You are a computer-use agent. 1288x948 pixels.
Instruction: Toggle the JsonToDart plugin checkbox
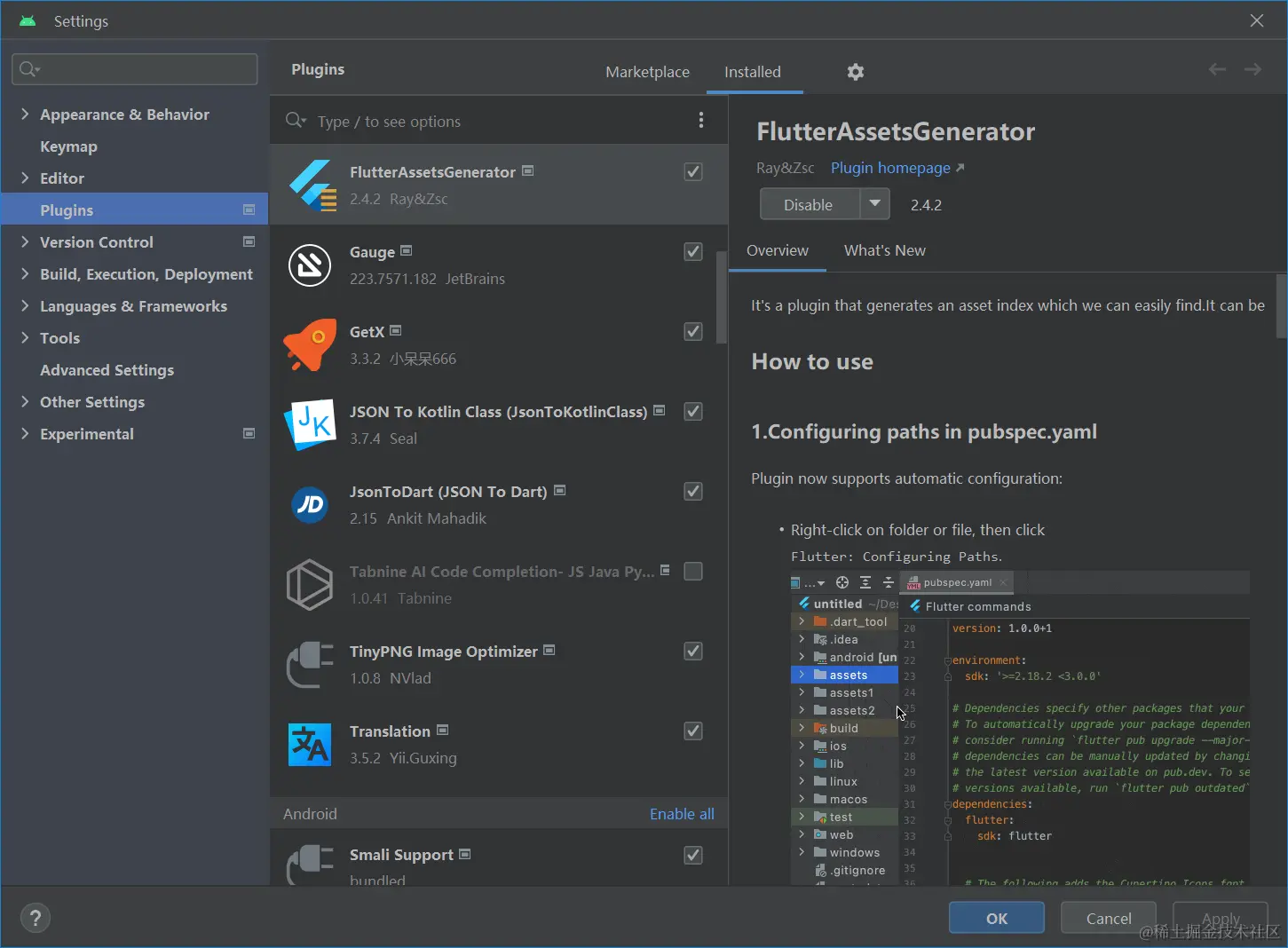click(x=693, y=491)
